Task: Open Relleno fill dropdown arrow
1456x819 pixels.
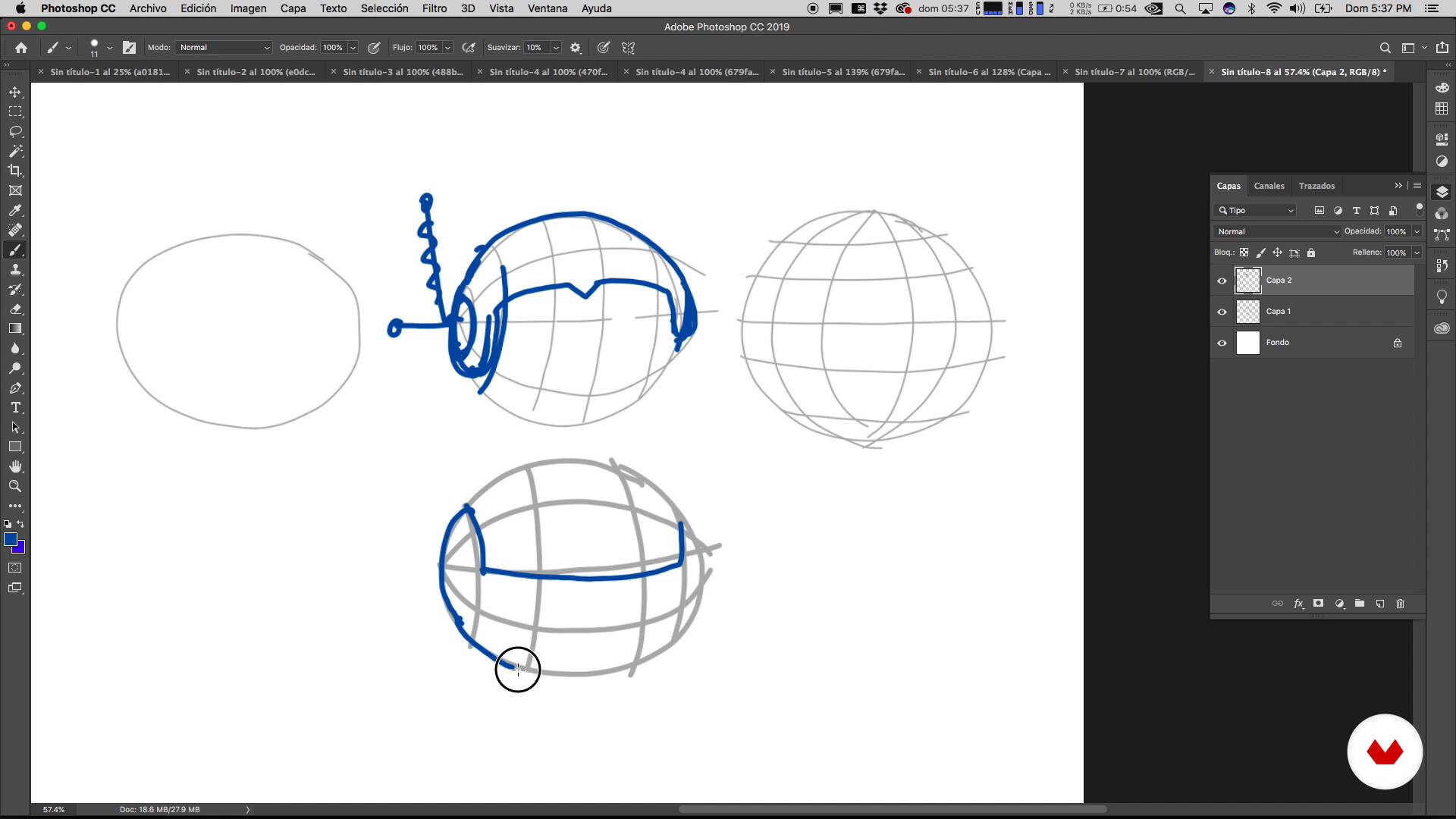Action: 1417,253
